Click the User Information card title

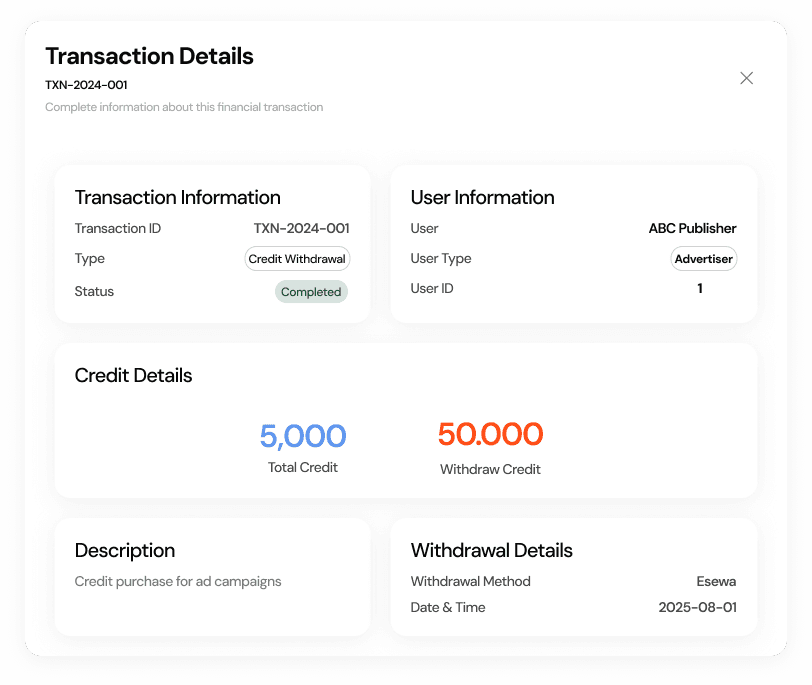482,197
